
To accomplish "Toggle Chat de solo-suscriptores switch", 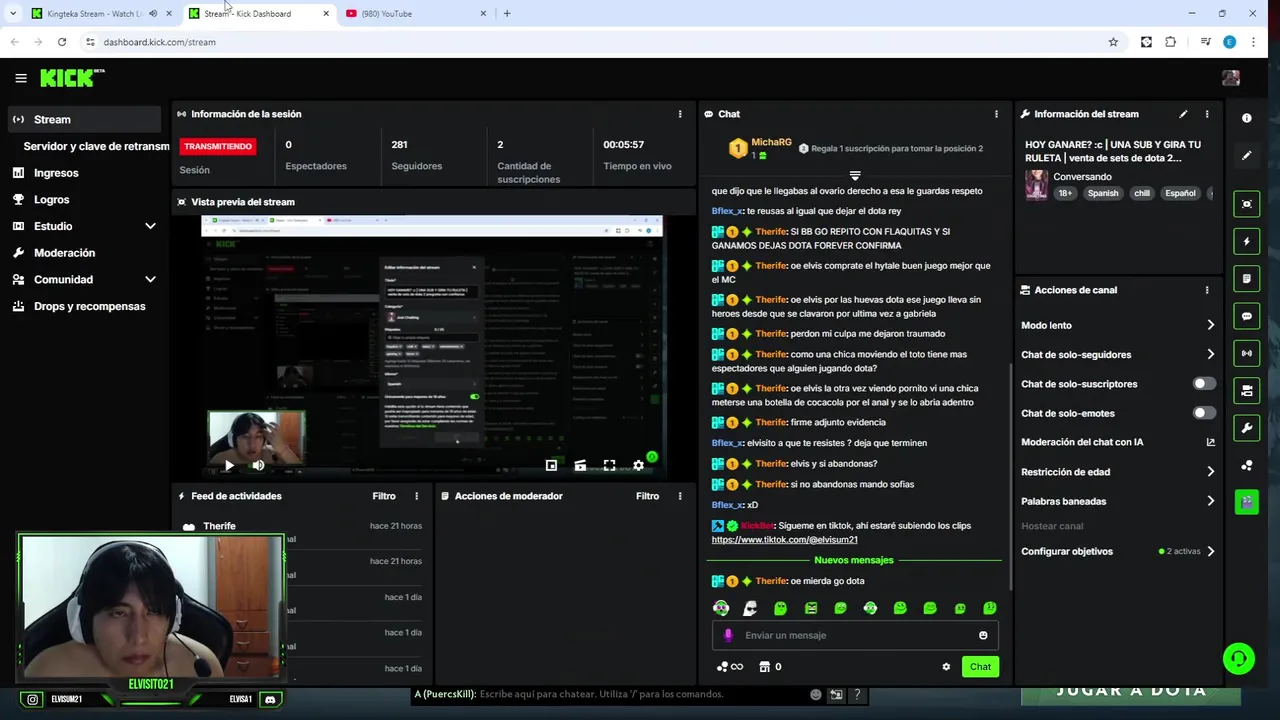I will (x=1204, y=384).
